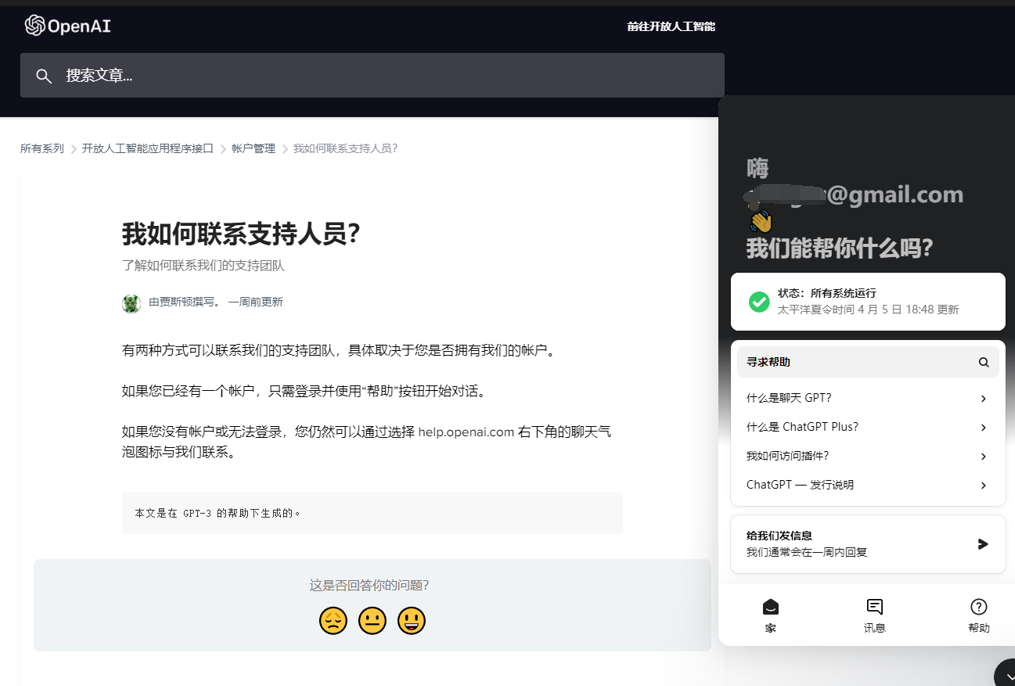
Task: Open the 我如何访问插件? help article
Action: click(867, 456)
